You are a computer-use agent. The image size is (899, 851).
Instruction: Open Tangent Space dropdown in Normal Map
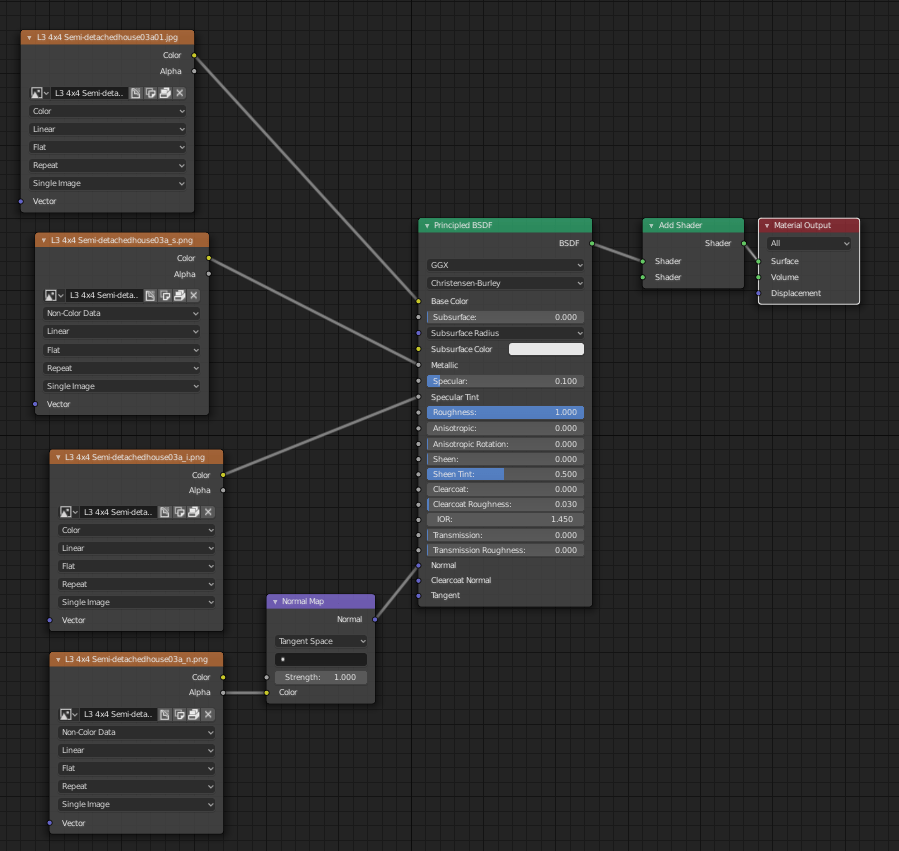(x=321, y=641)
